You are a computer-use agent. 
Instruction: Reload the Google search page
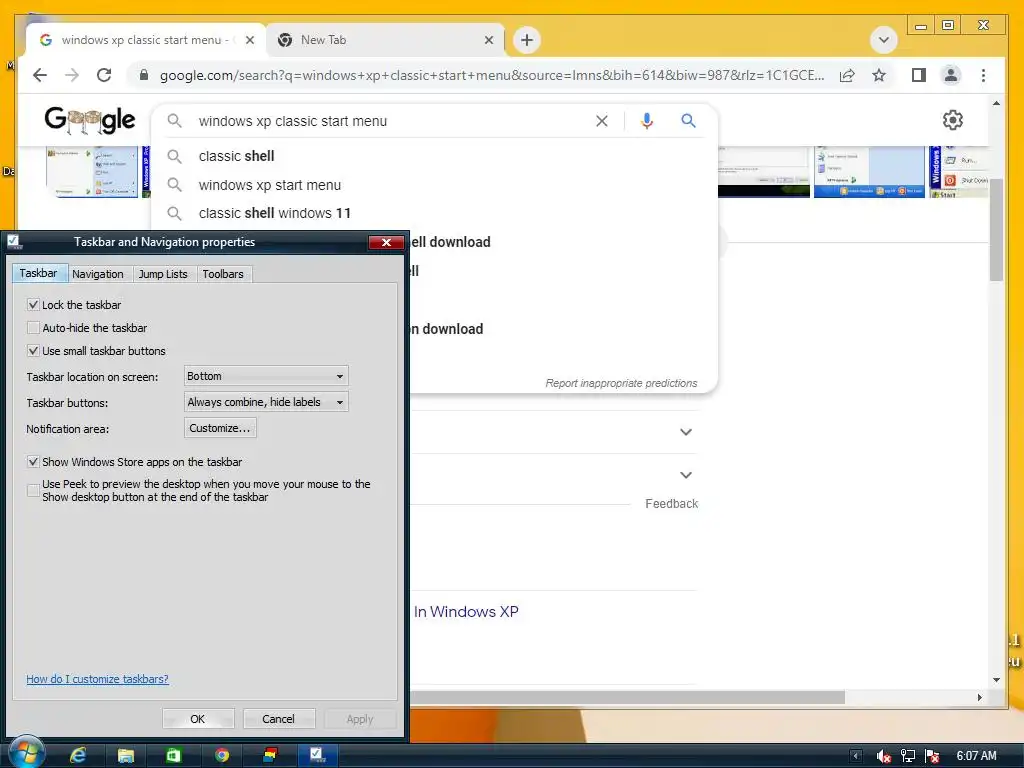[104, 75]
